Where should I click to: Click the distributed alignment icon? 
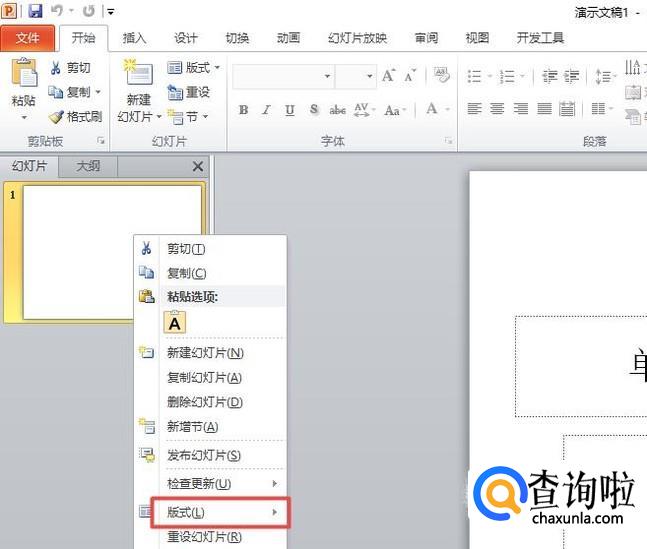tap(567, 109)
